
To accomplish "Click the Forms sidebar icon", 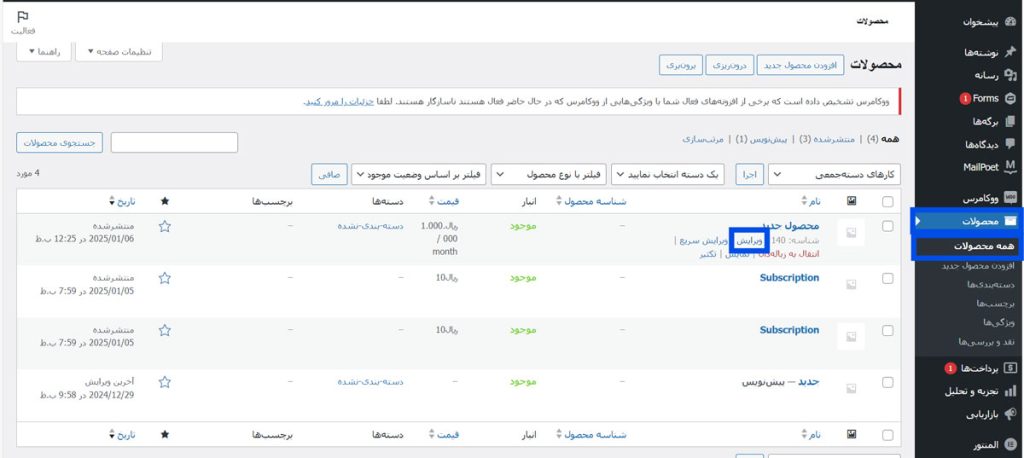I will [1010, 99].
